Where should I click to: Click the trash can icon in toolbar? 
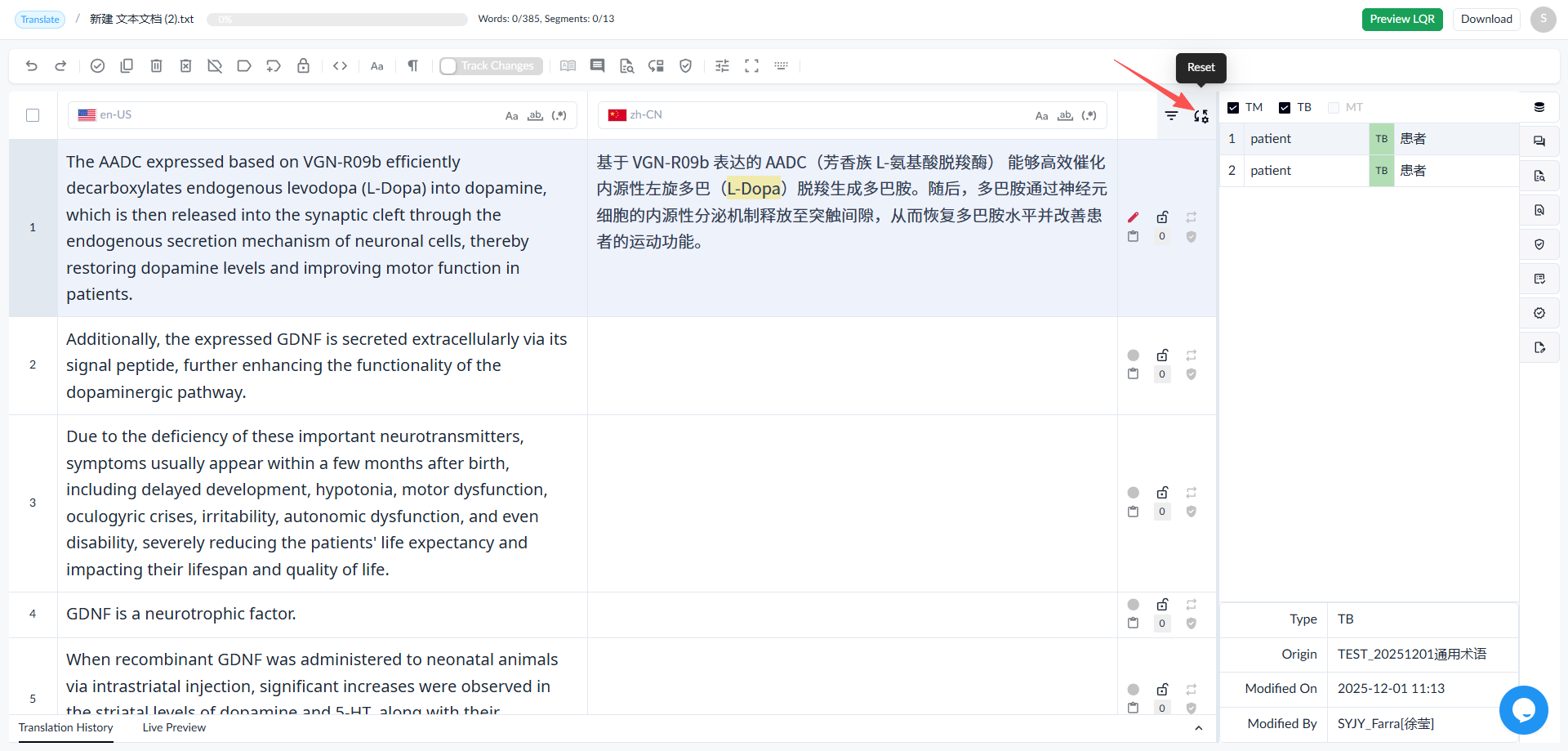pyautogui.click(x=156, y=66)
